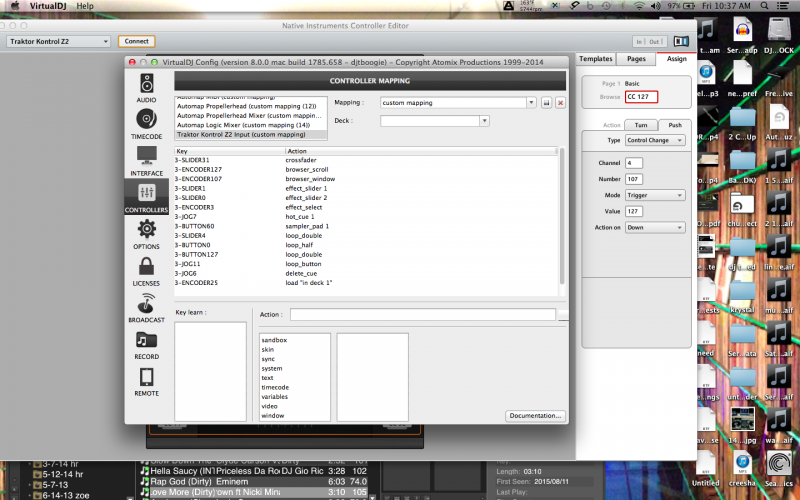Click the Action text field
800x500 pixels.
pos(423,315)
